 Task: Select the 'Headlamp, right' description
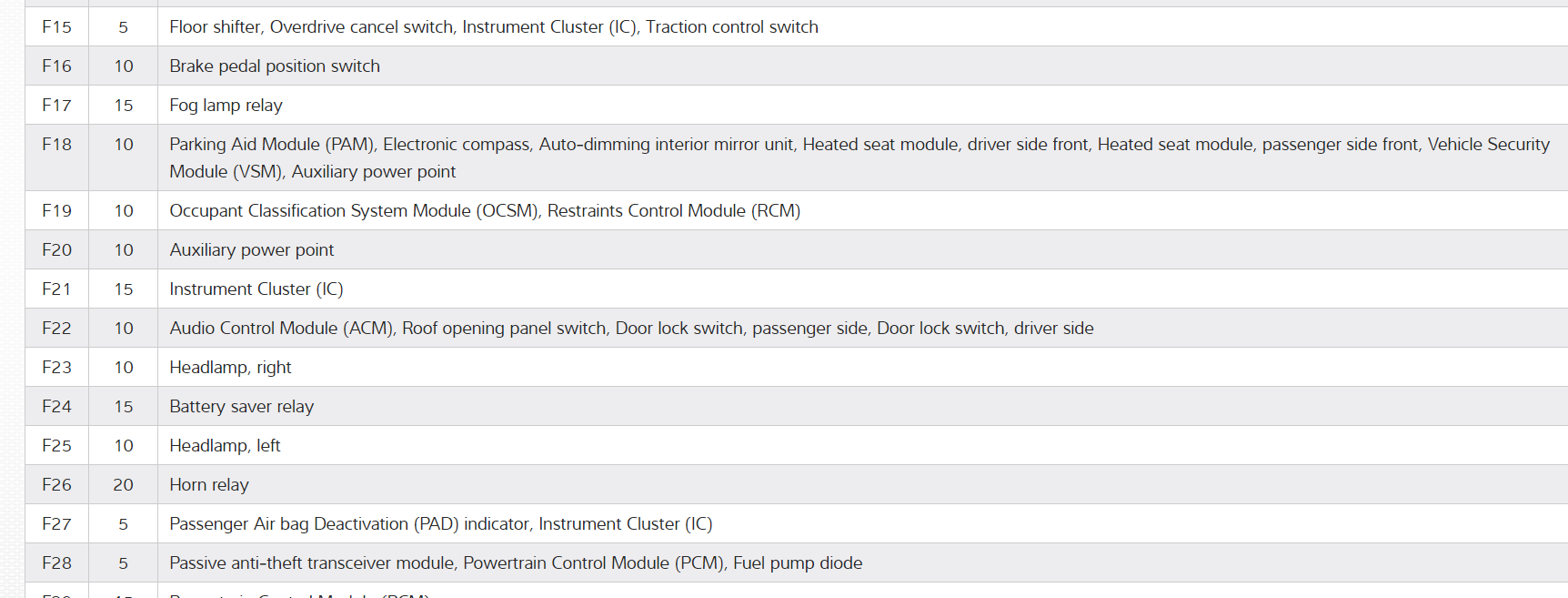(x=230, y=368)
